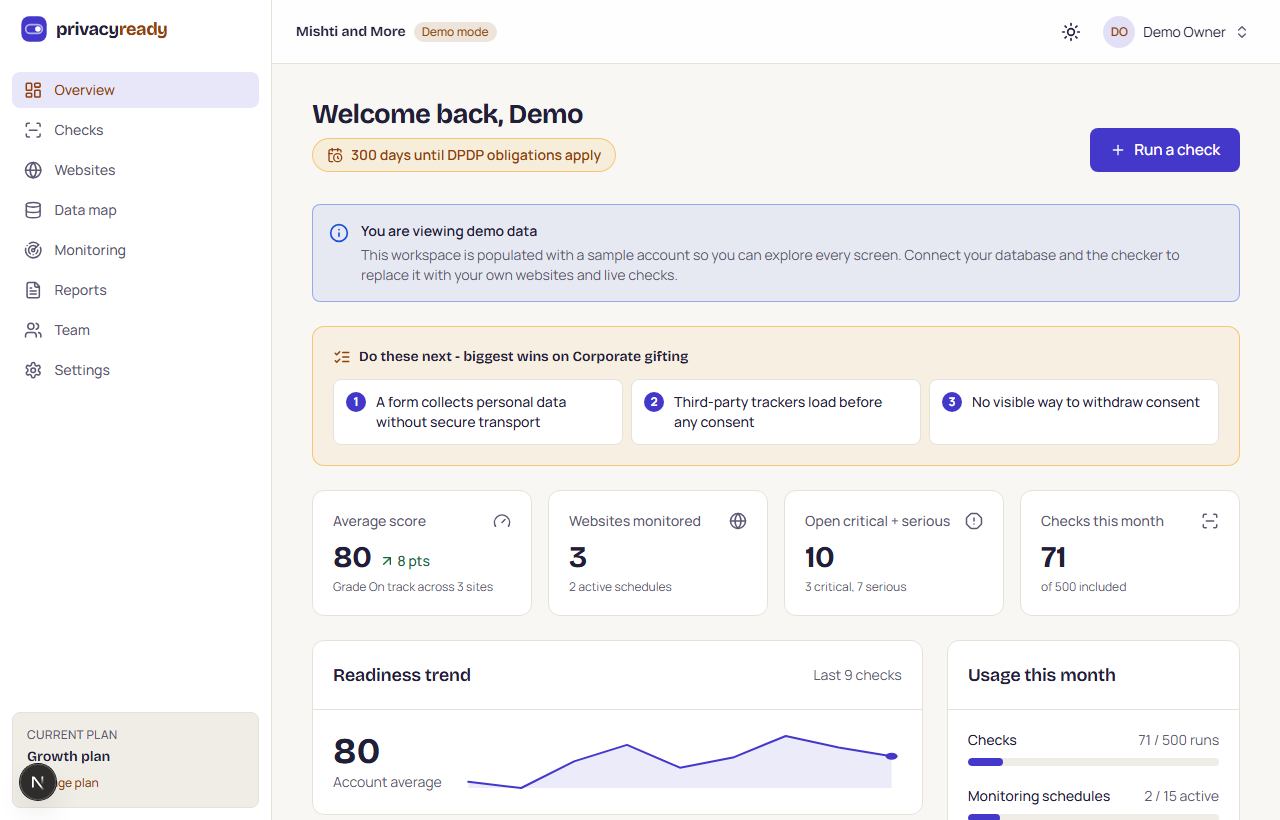Click the DO avatar circle
The height and width of the screenshot is (820, 1280).
coord(1119,32)
